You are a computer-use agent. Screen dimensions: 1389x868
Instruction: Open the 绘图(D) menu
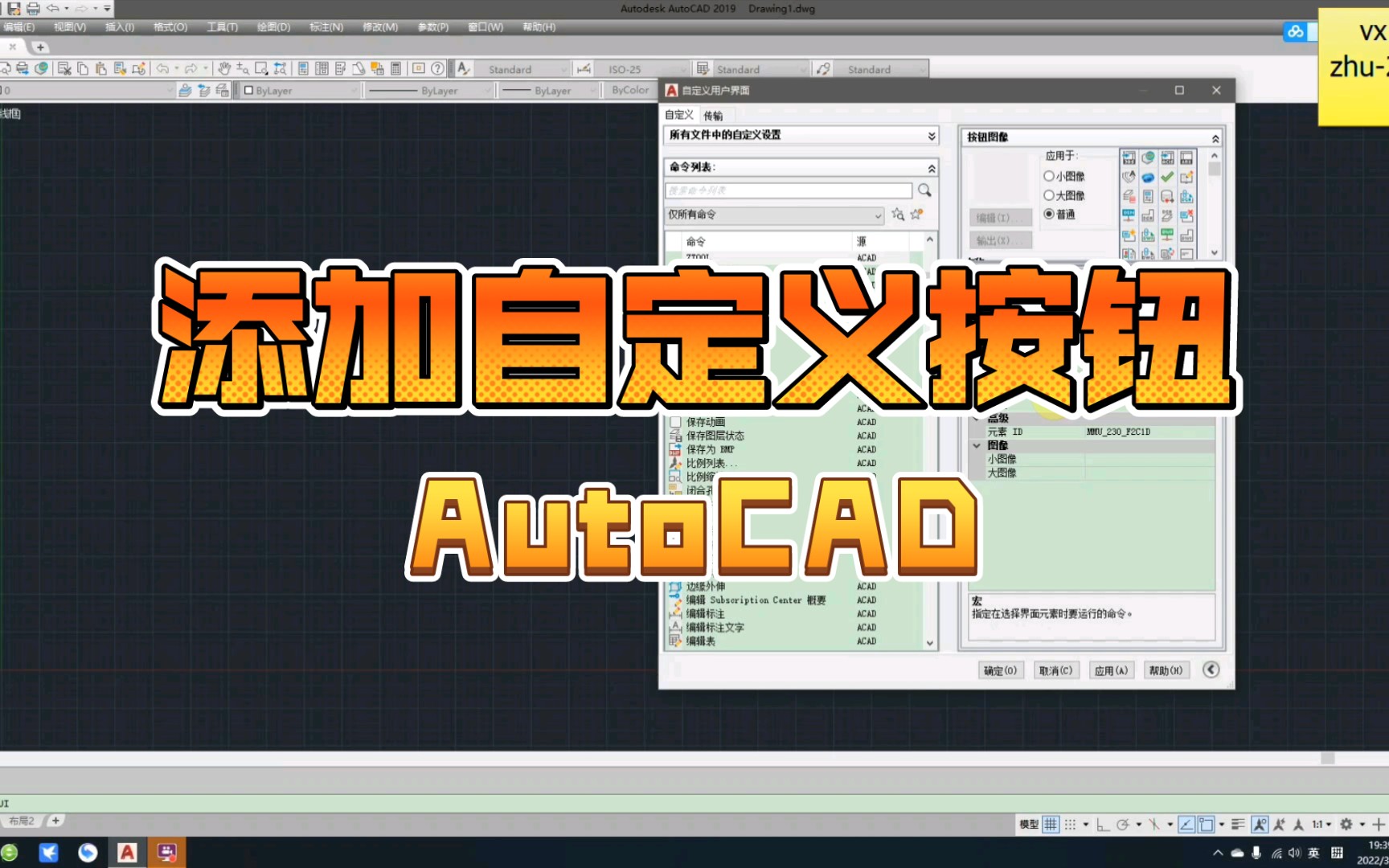(x=273, y=27)
